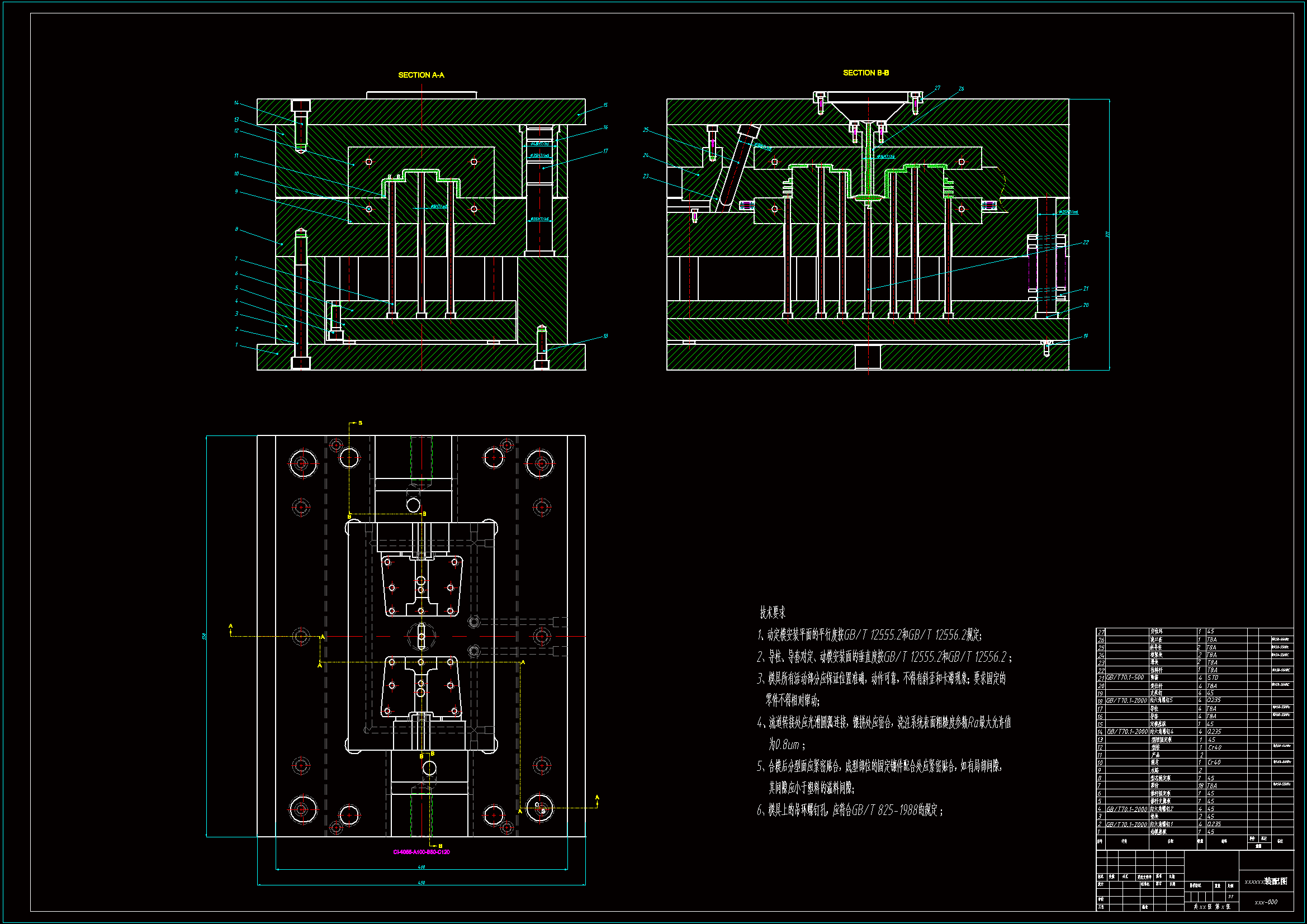Select balloon number 22 in Section B-B
Image resolution: width=1307 pixels, height=924 pixels.
[x=1086, y=243]
